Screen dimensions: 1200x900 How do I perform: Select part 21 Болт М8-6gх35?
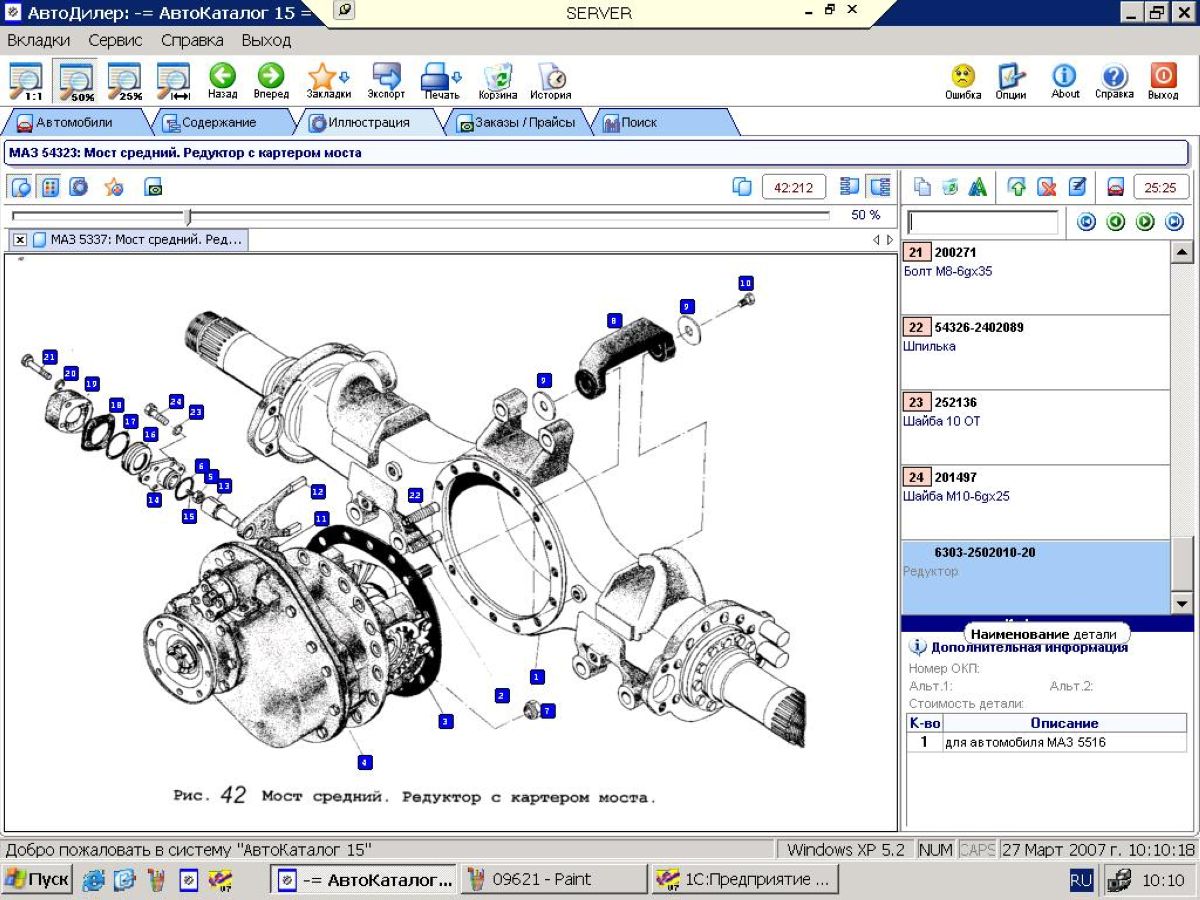pyautogui.click(x=1035, y=277)
